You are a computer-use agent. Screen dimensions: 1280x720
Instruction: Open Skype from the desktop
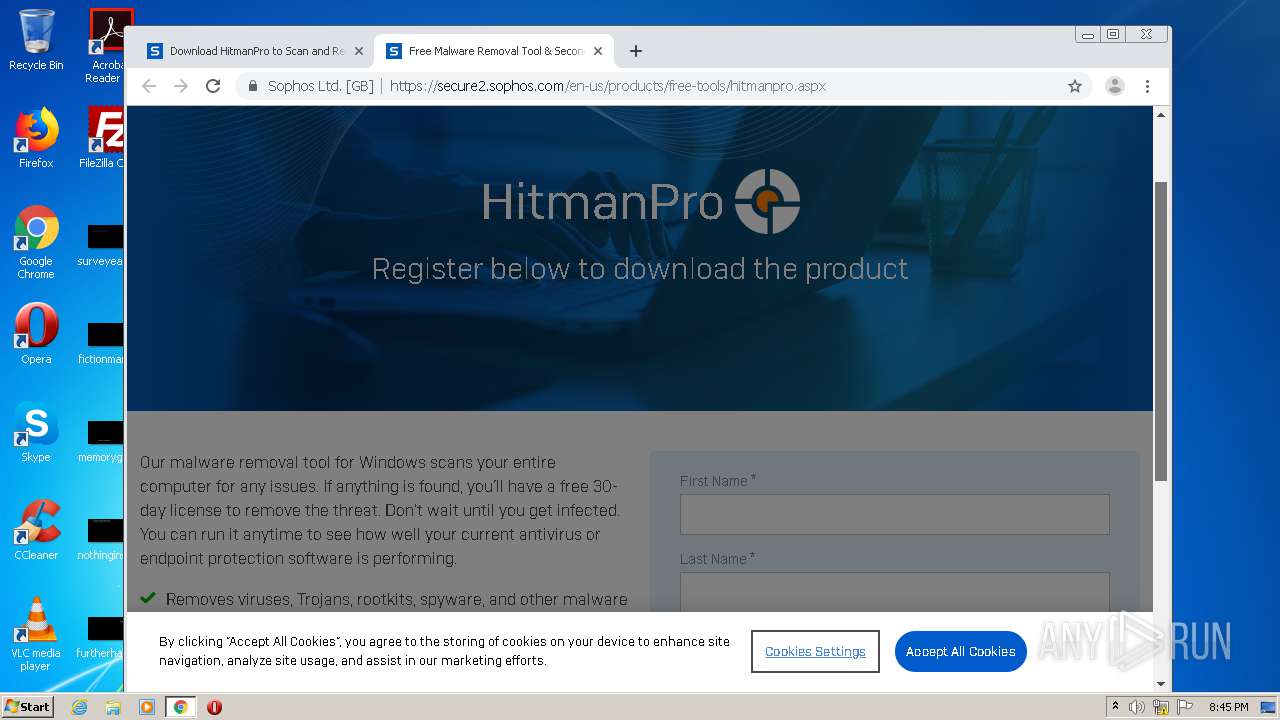(36, 433)
